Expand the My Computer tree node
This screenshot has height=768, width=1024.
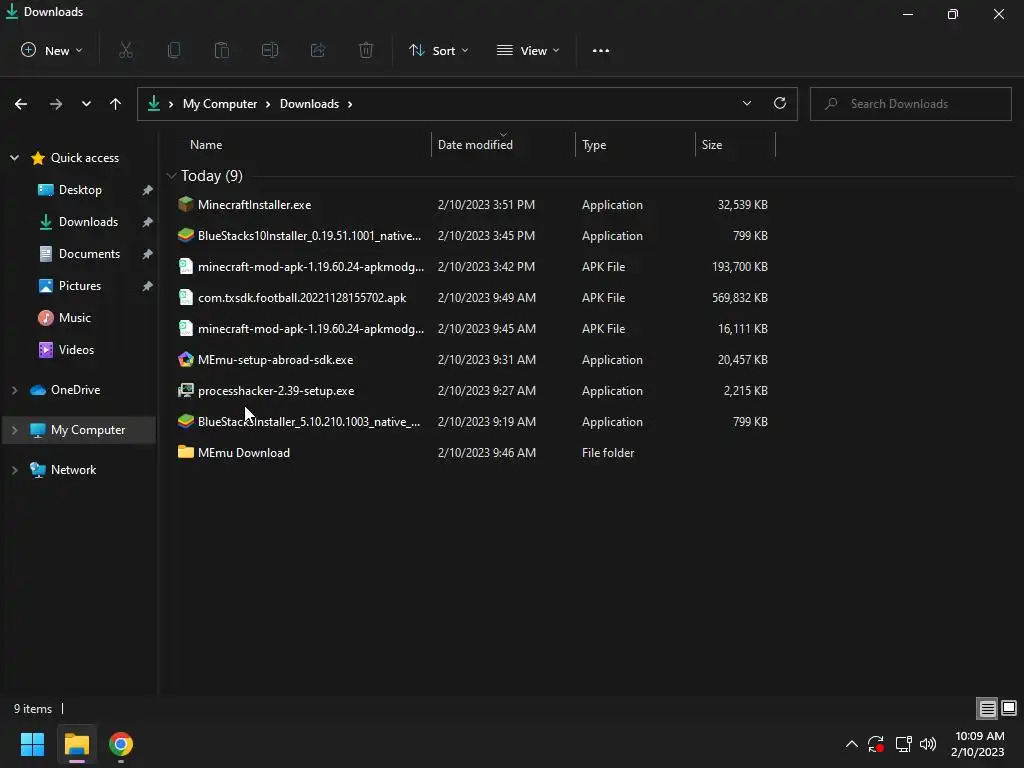pyautogui.click(x=14, y=430)
